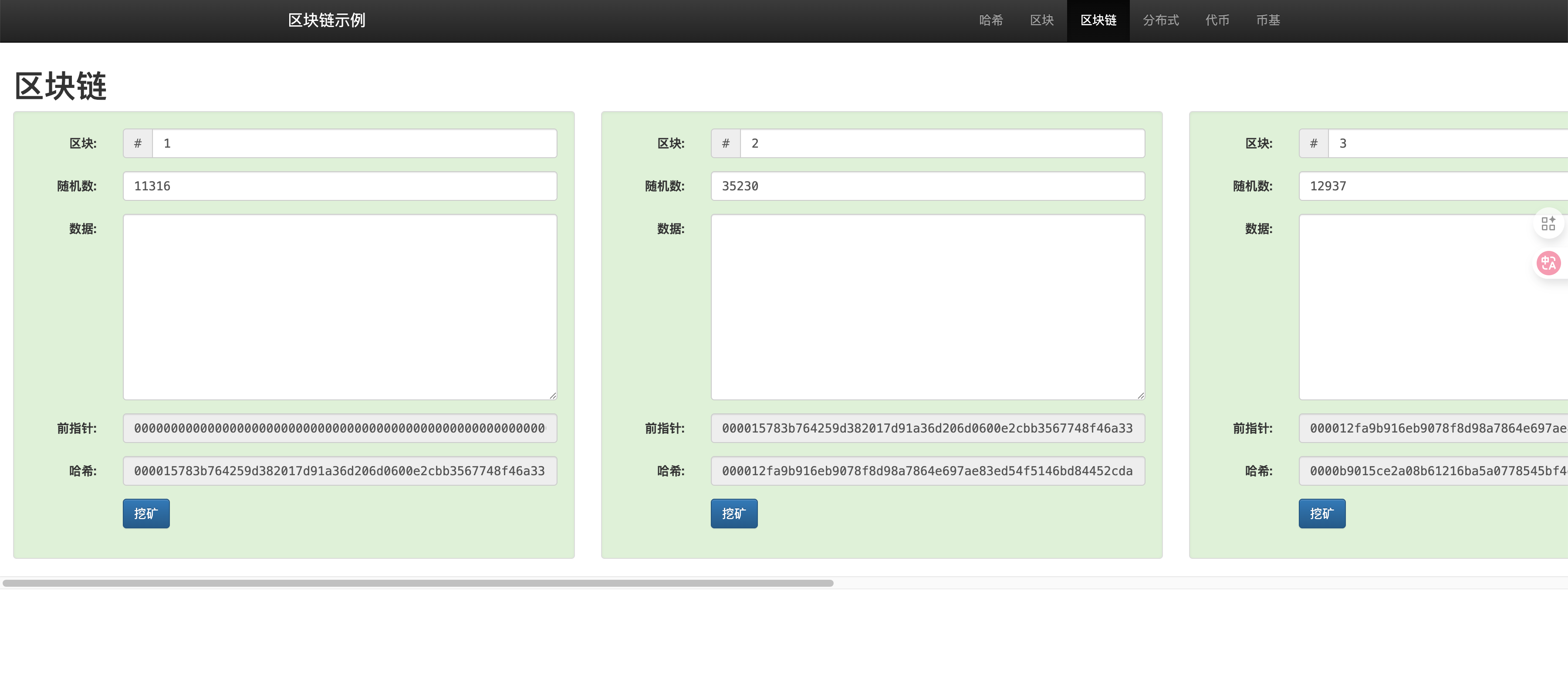1568x683 pixels.
Task: Click 挖矿 button under block 3
Action: [1321, 513]
